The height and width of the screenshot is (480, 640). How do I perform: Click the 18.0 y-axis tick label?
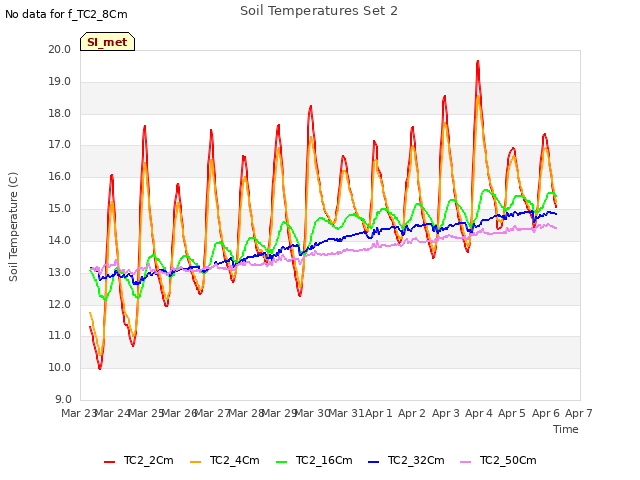click(60, 113)
